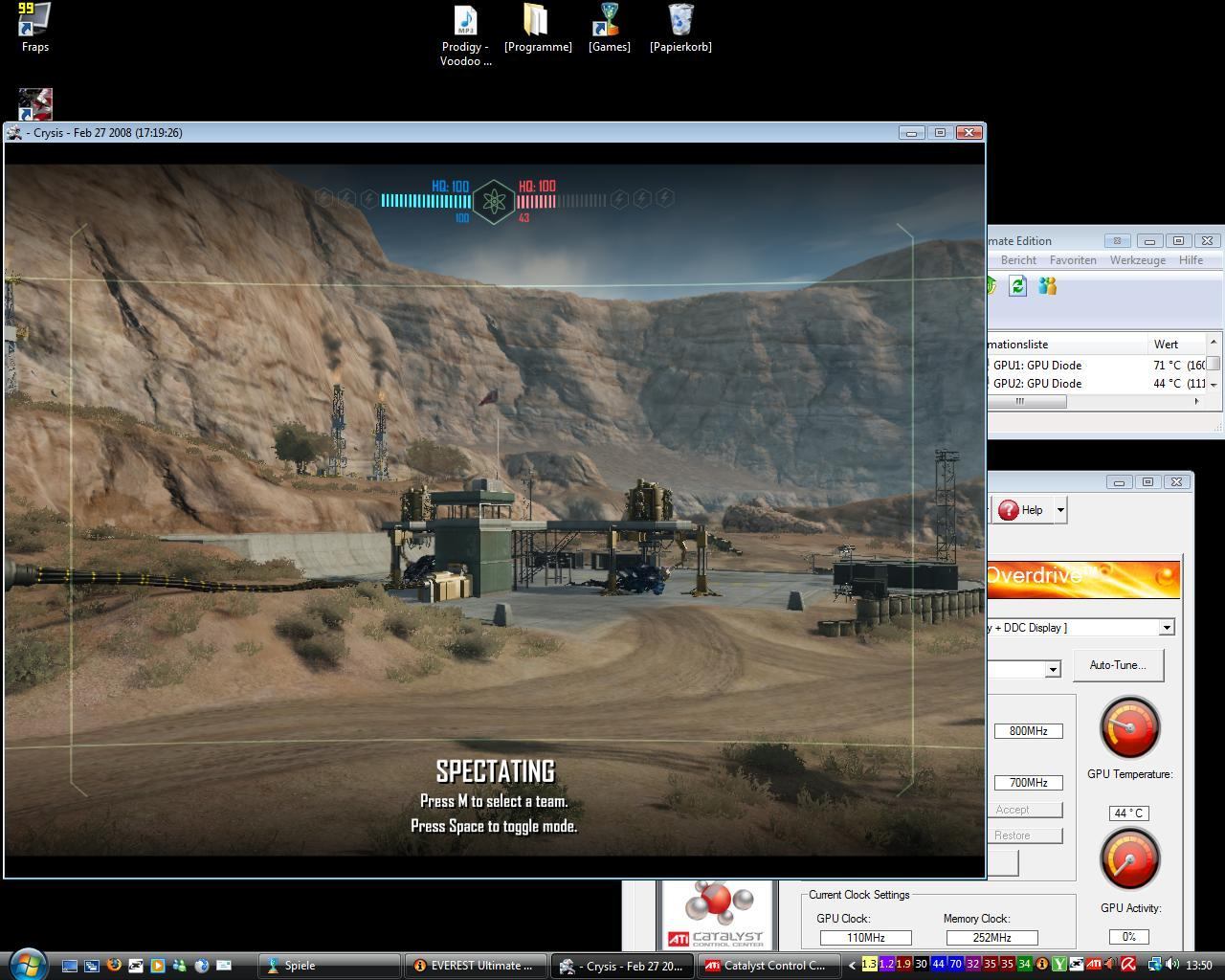1225x980 pixels.
Task: Open the [Games] desktop shortcut
Action: (x=609, y=28)
